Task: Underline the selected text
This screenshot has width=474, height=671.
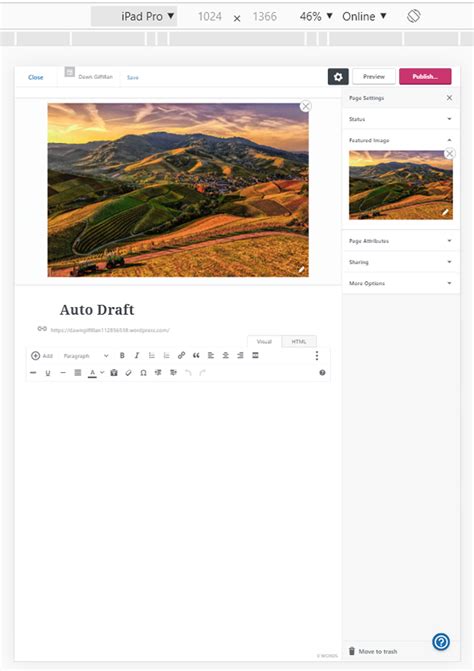Action: [48, 373]
